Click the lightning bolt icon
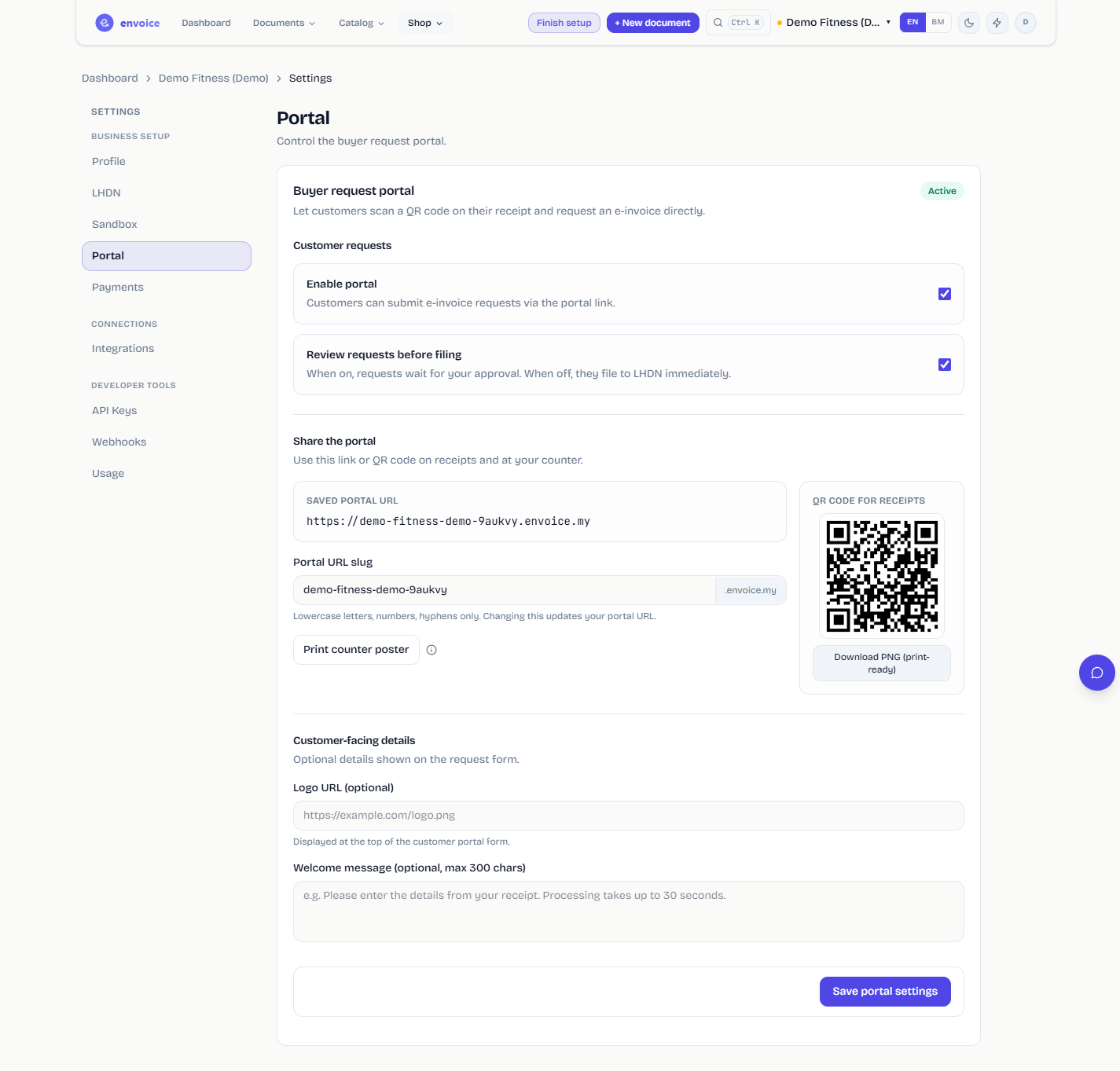This screenshot has width=1120, height=1071. click(x=997, y=23)
